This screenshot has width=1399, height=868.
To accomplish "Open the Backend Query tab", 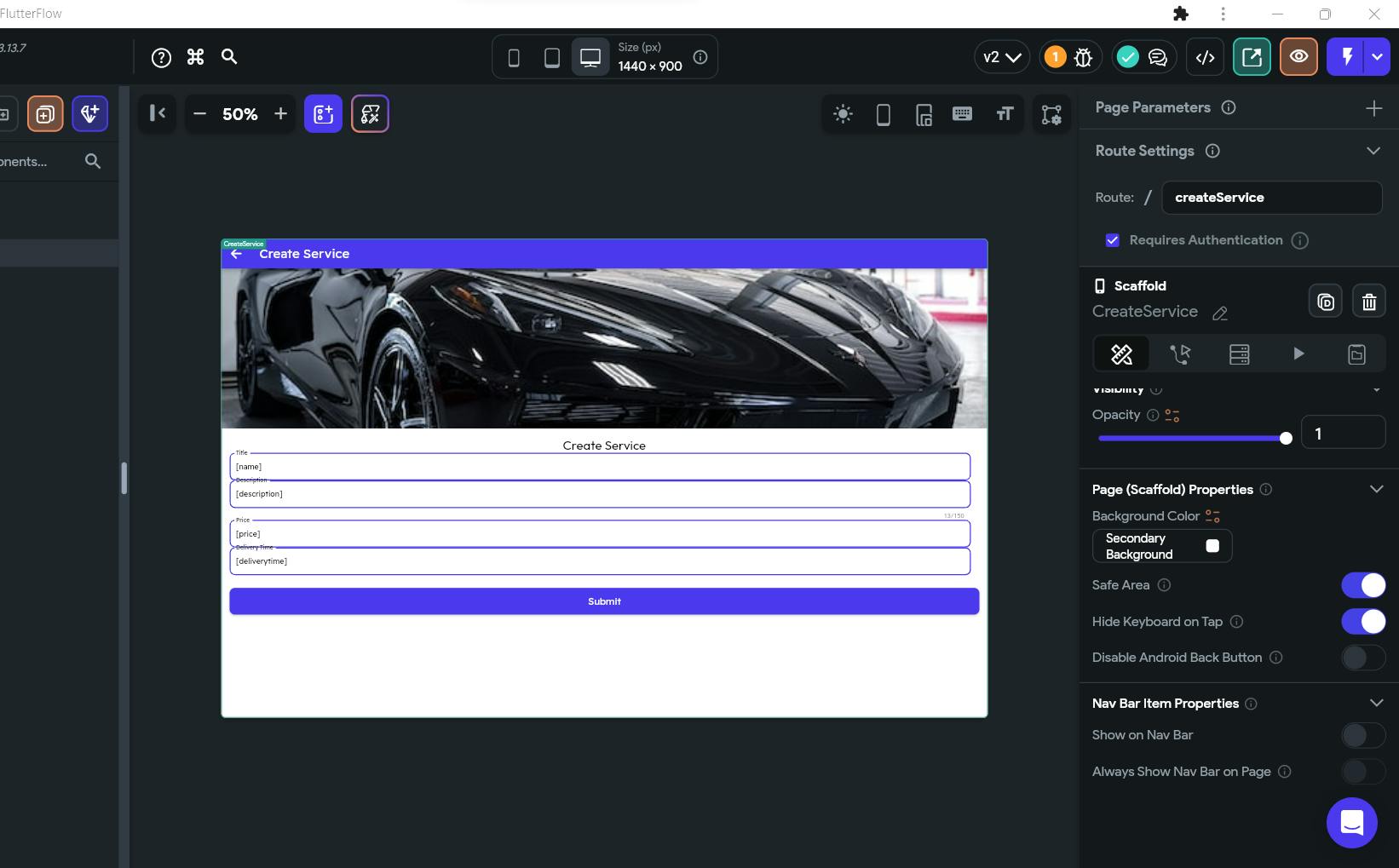I will (x=1239, y=354).
